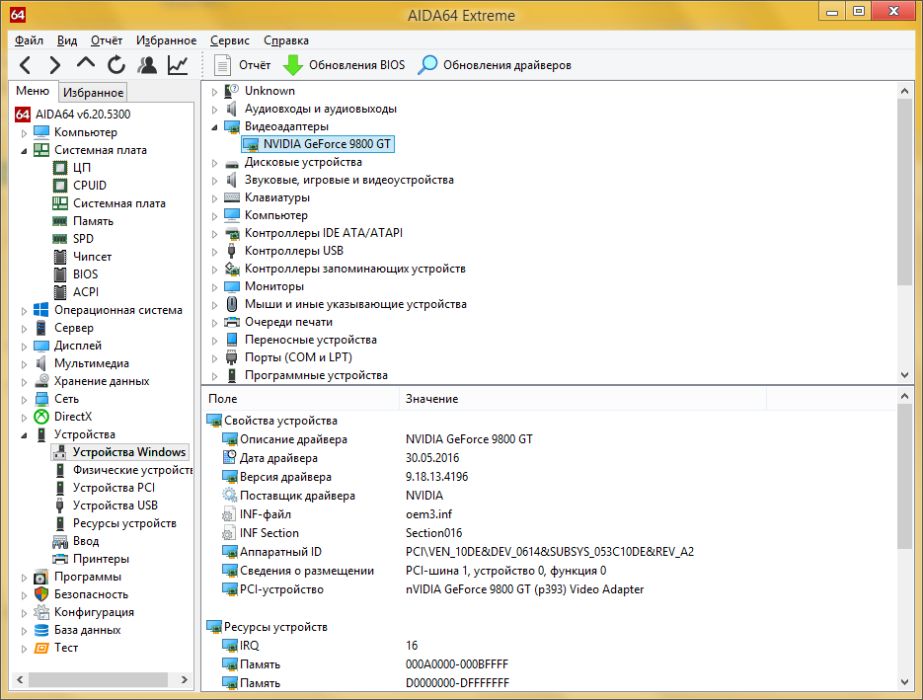Select Контроллеры USB device category
The image size is (923, 700).
pyautogui.click(x=294, y=251)
